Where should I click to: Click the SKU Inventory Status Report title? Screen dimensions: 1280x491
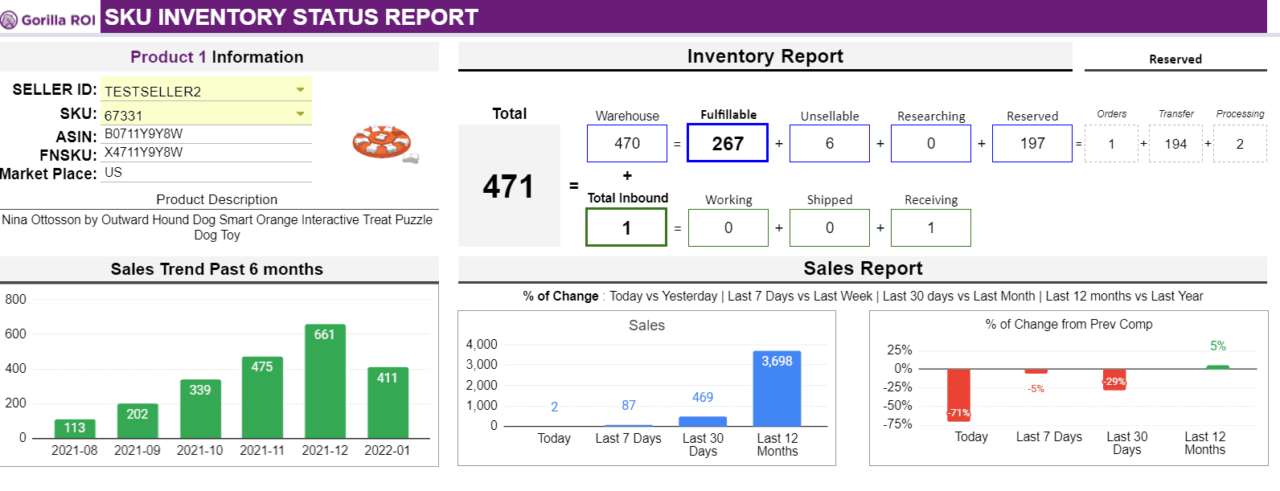[x=292, y=17]
